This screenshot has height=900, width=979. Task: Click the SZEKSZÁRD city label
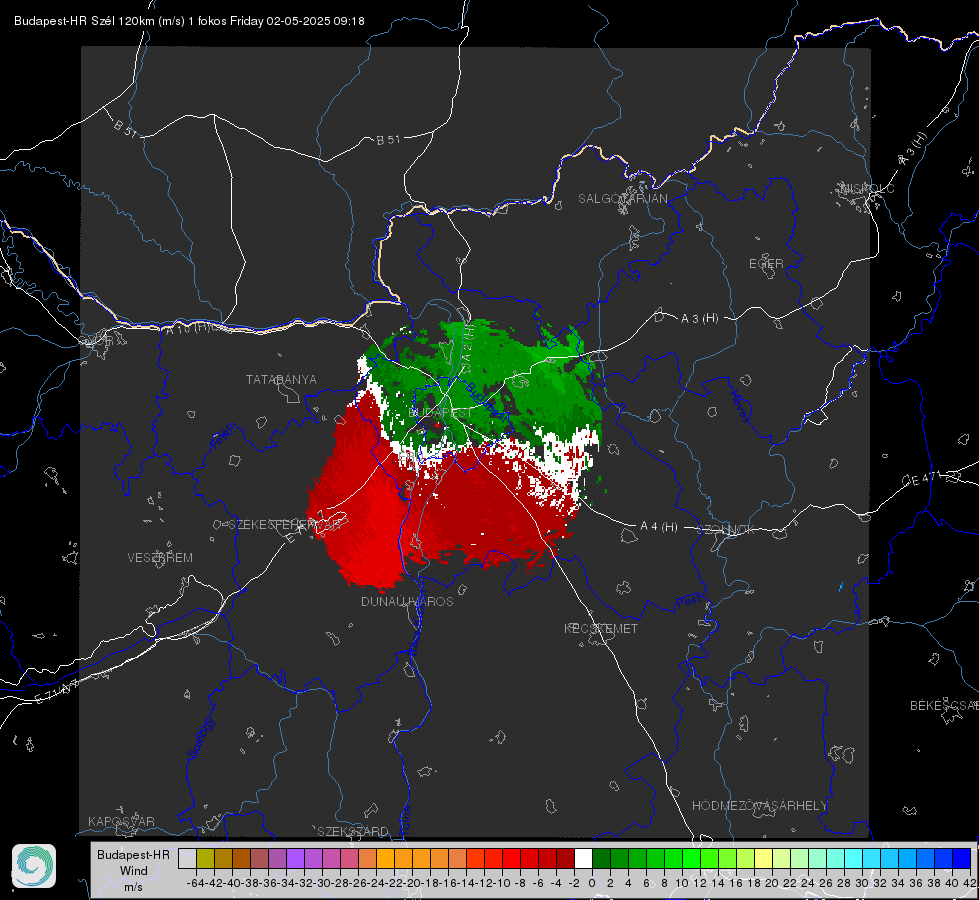click(353, 831)
